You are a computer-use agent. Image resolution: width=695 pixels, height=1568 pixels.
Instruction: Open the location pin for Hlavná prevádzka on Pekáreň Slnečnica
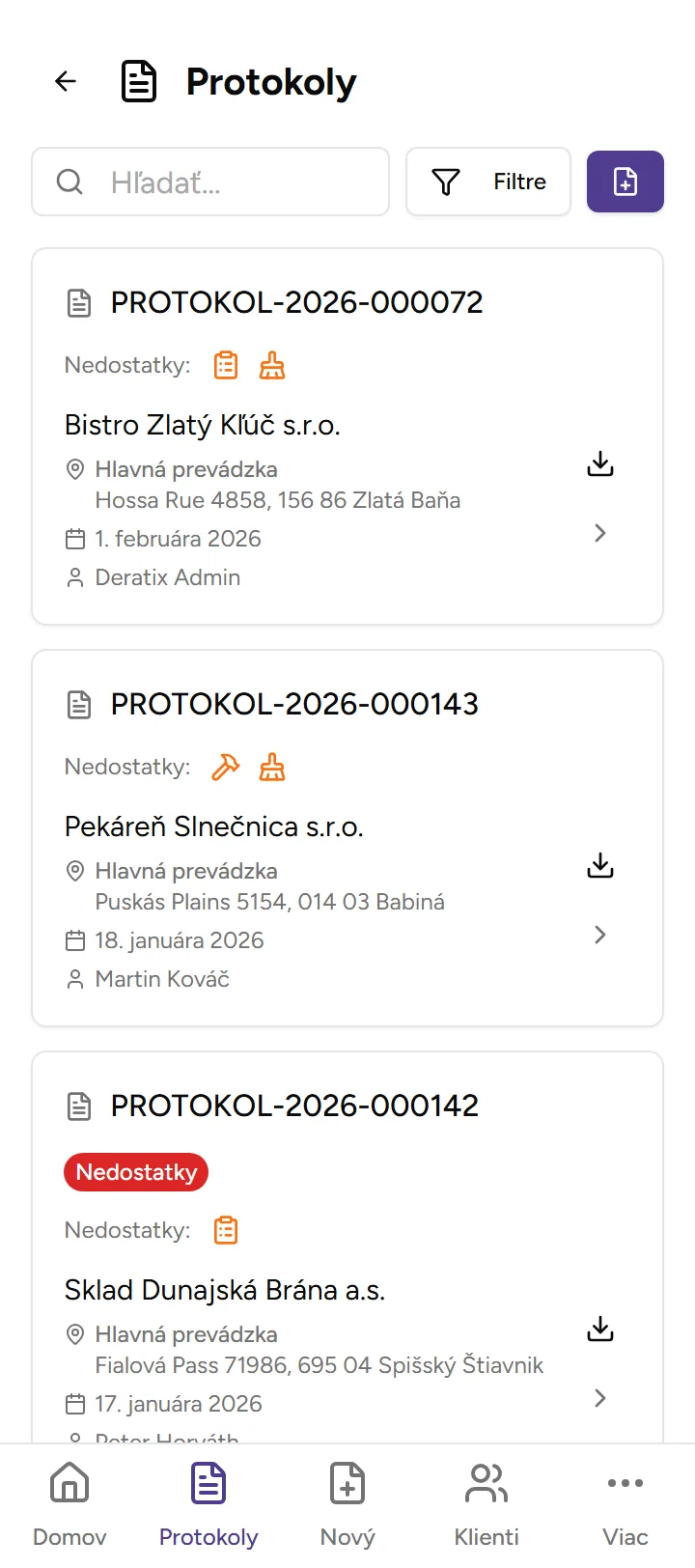point(75,871)
